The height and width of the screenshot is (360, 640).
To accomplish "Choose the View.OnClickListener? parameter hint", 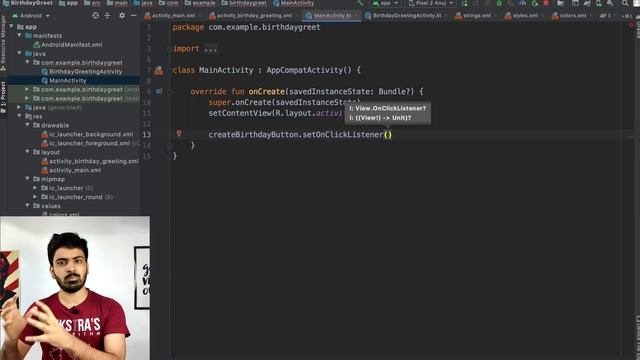I will pyautogui.click(x=388, y=109).
